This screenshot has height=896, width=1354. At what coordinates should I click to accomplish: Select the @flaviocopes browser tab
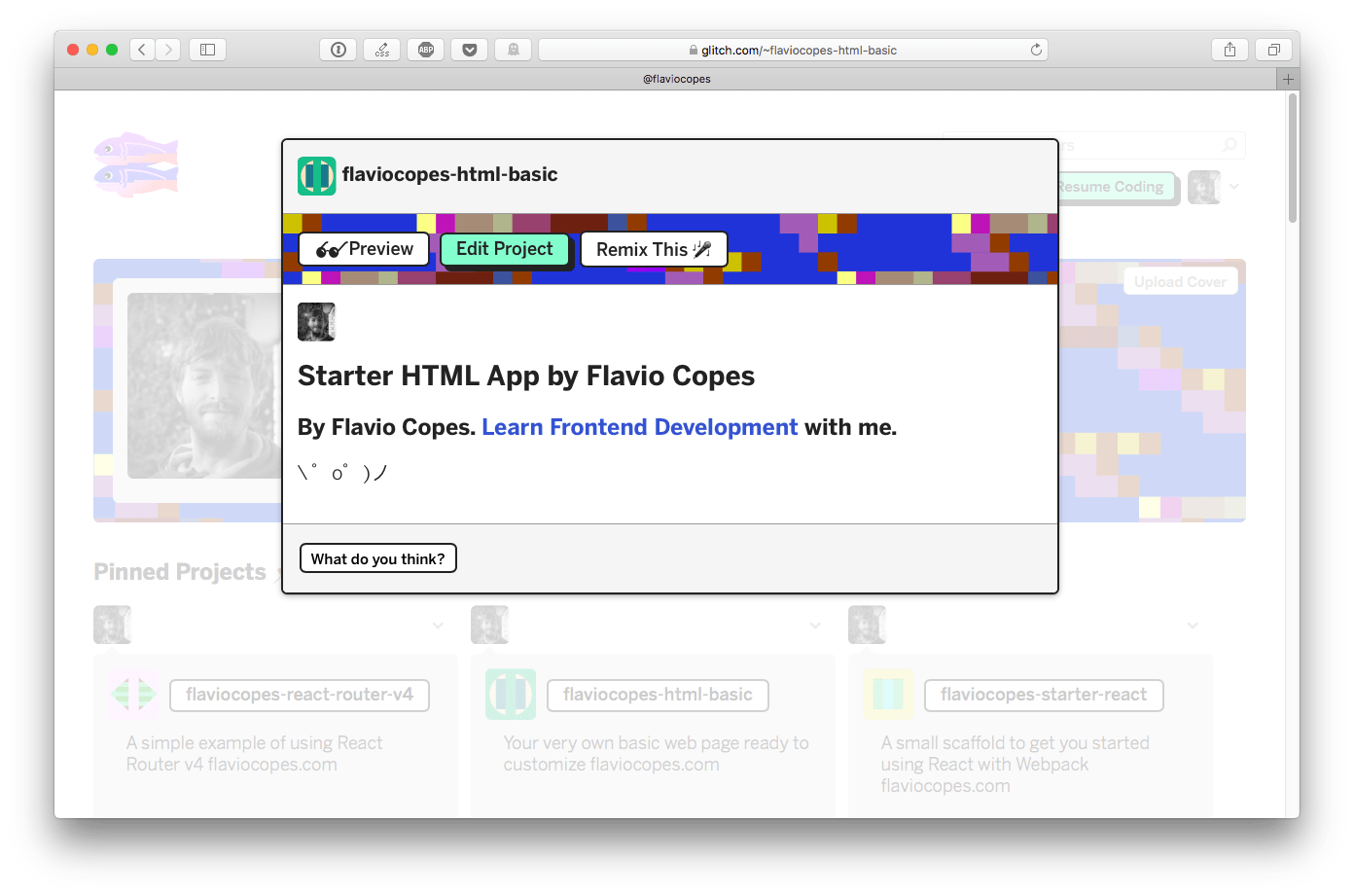(678, 79)
